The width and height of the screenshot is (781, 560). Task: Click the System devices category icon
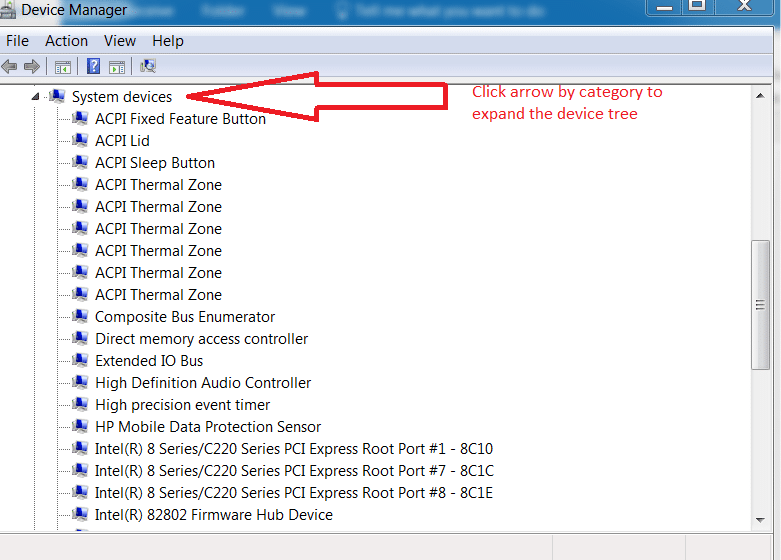[57, 97]
